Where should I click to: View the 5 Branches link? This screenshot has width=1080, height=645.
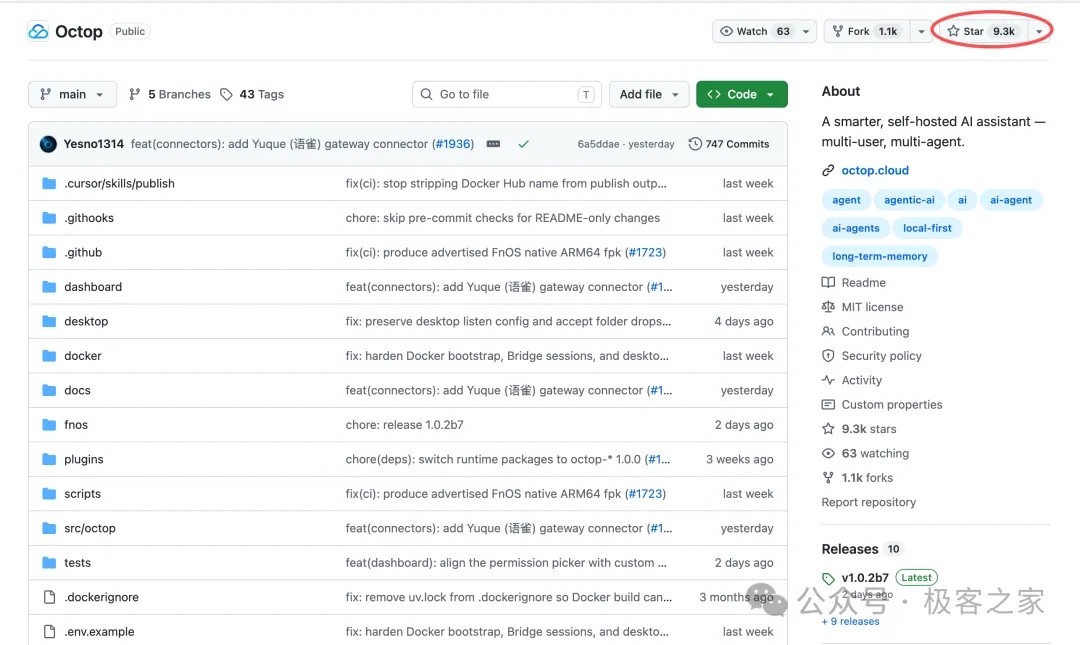coord(169,94)
